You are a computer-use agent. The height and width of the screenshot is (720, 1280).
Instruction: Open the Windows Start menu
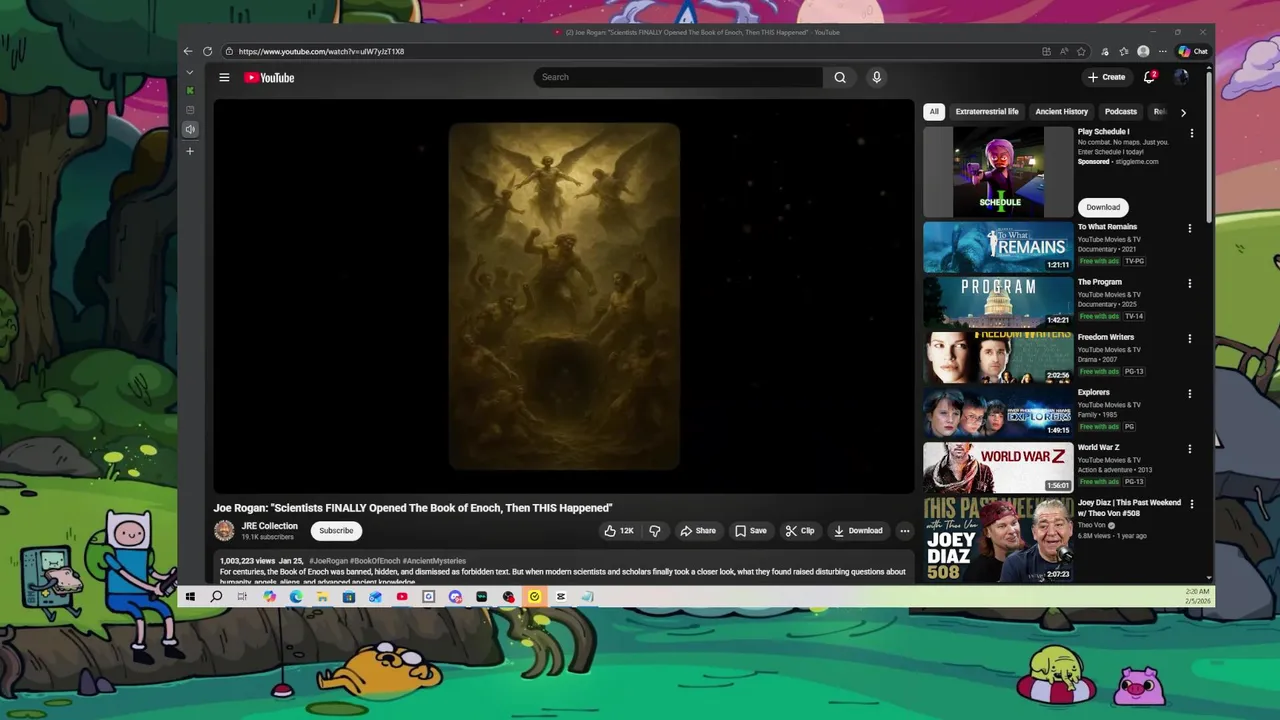(190, 597)
